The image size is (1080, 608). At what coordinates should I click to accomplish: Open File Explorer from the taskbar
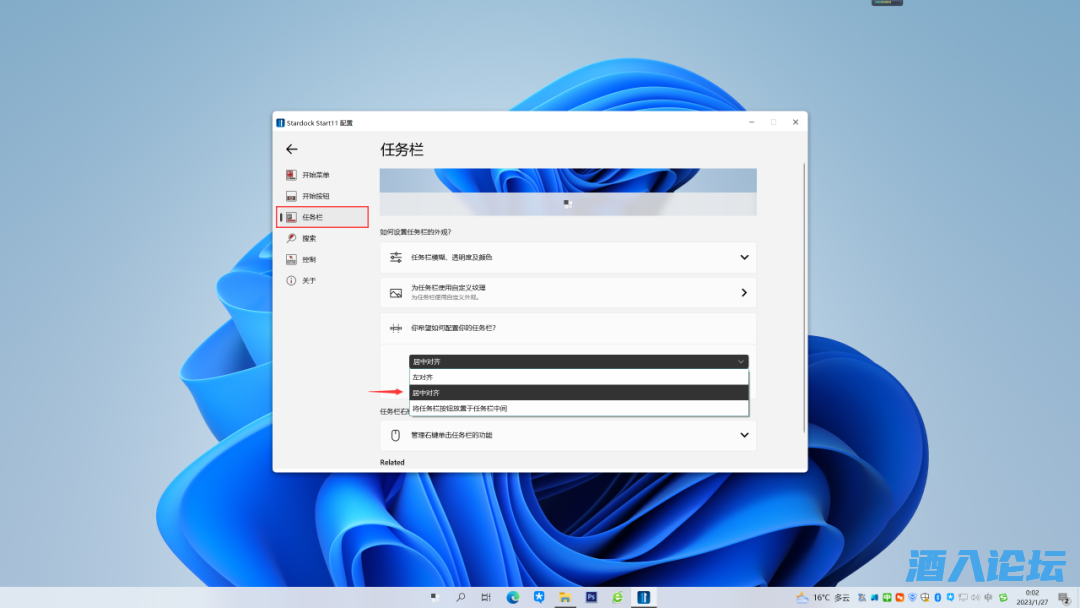[x=565, y=597]
